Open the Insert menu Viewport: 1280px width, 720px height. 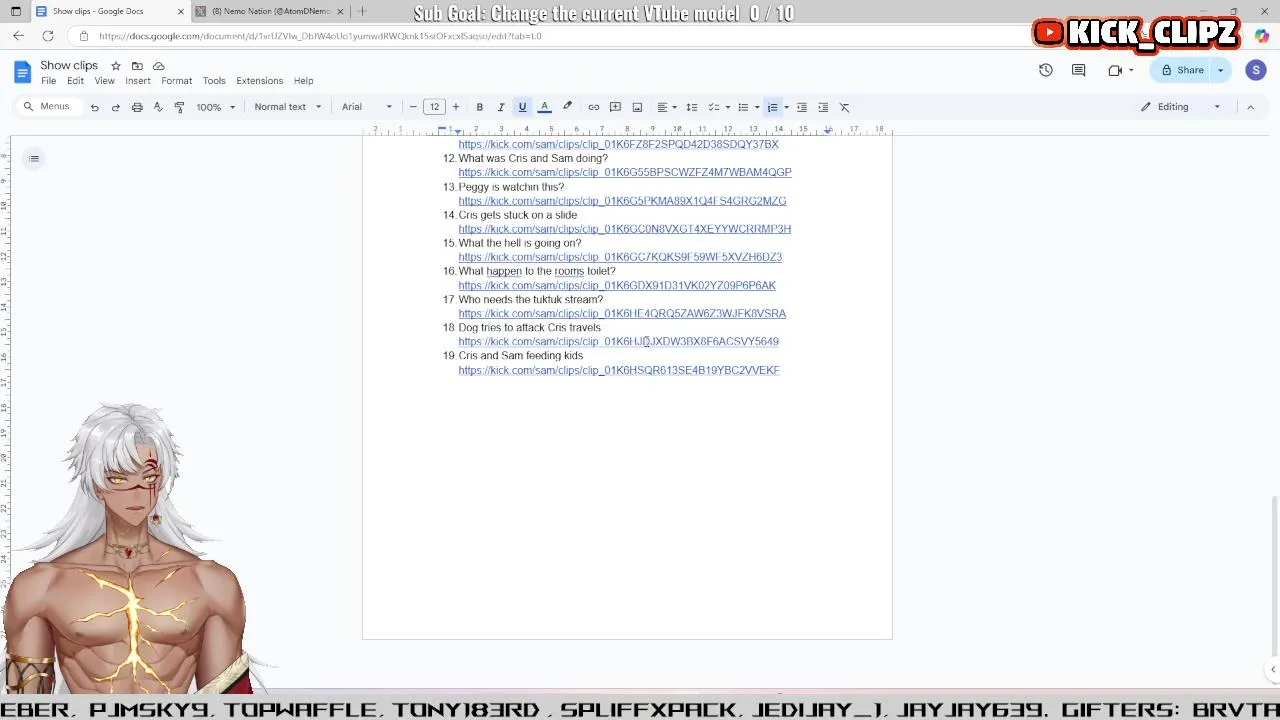click(x=138, y=81)
